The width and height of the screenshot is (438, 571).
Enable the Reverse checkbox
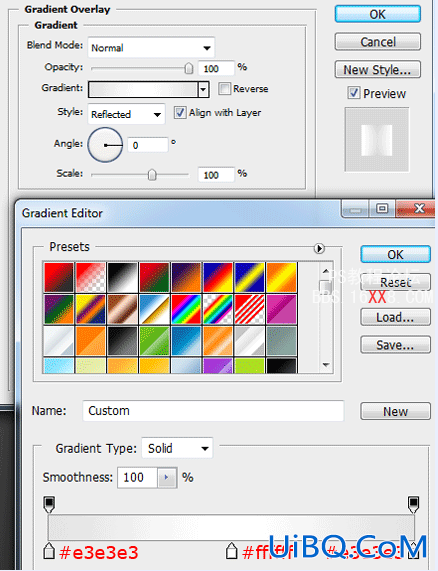tap(224, 88)
